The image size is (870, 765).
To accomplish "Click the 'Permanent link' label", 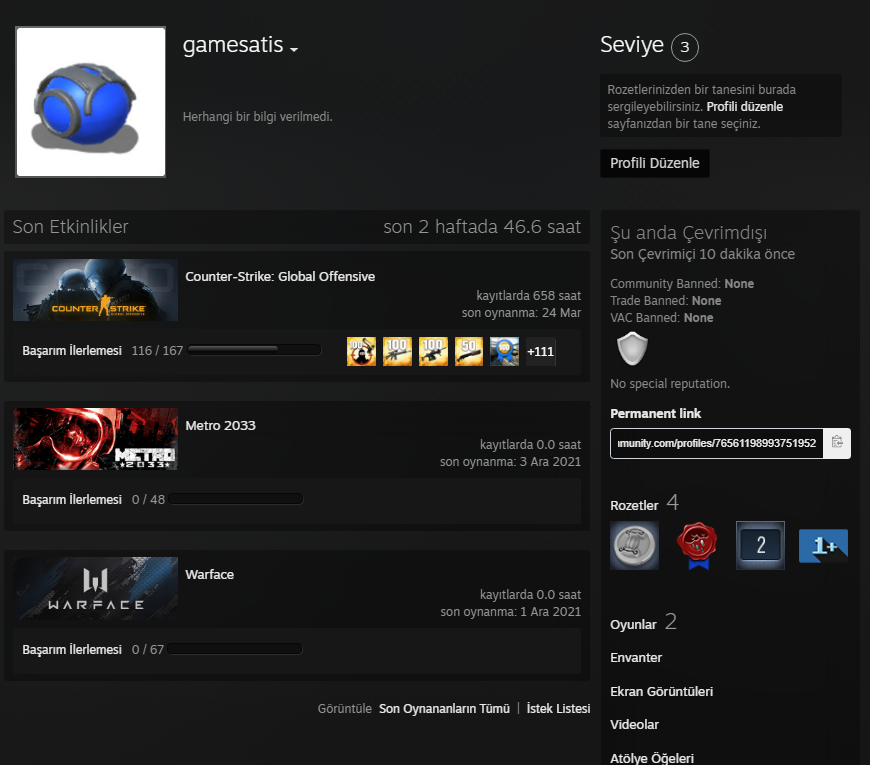I will pos(655,413).
